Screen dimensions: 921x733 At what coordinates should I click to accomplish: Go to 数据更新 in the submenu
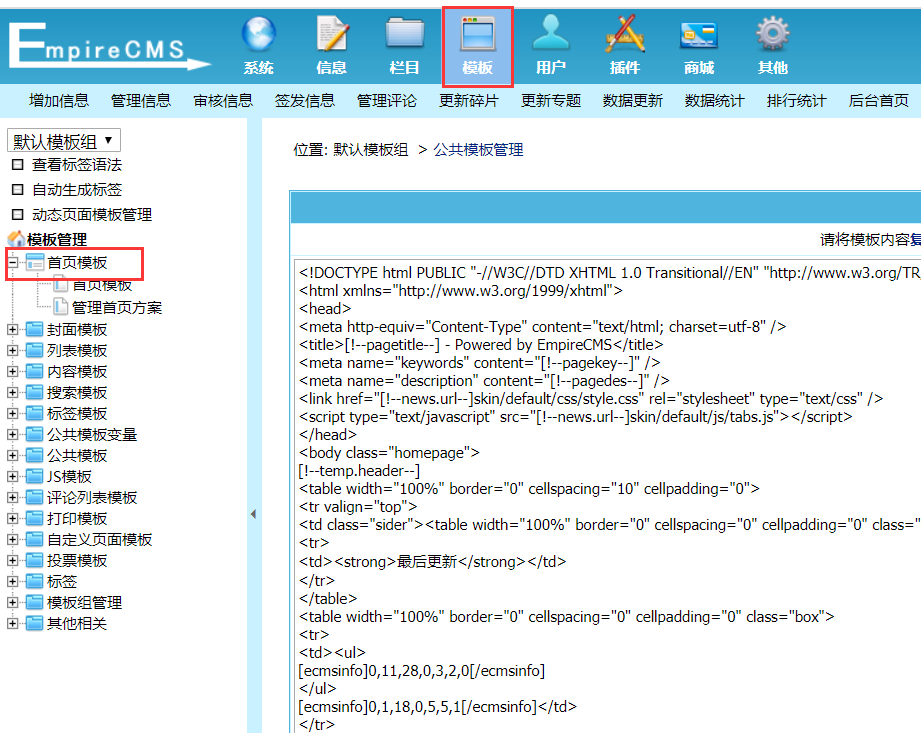pos(633,100)
